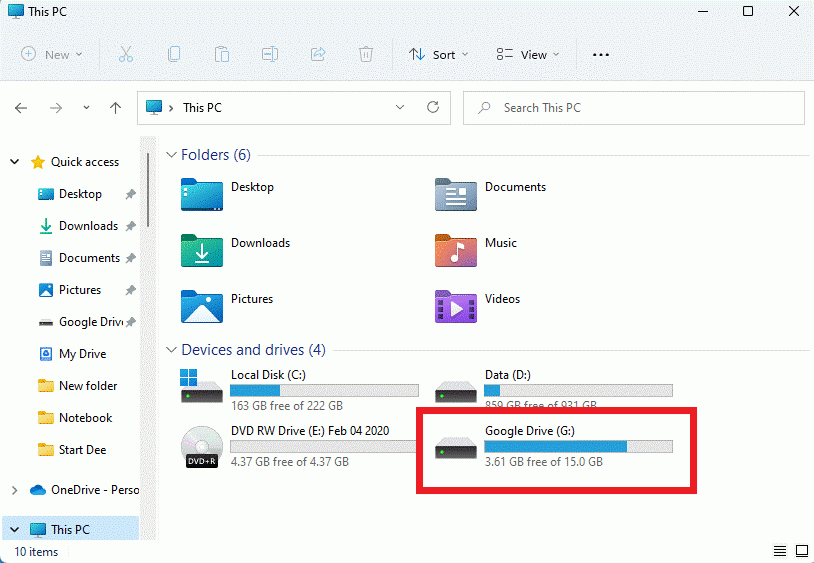Select Documents in Quick access sidebar
Screen dimensions: 814x563
[89, 258]
